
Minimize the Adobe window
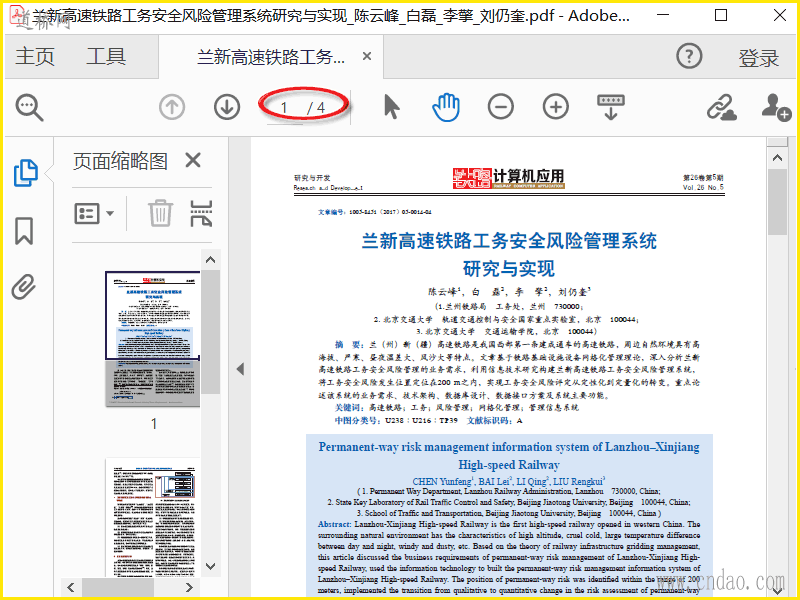coord(663,15)
